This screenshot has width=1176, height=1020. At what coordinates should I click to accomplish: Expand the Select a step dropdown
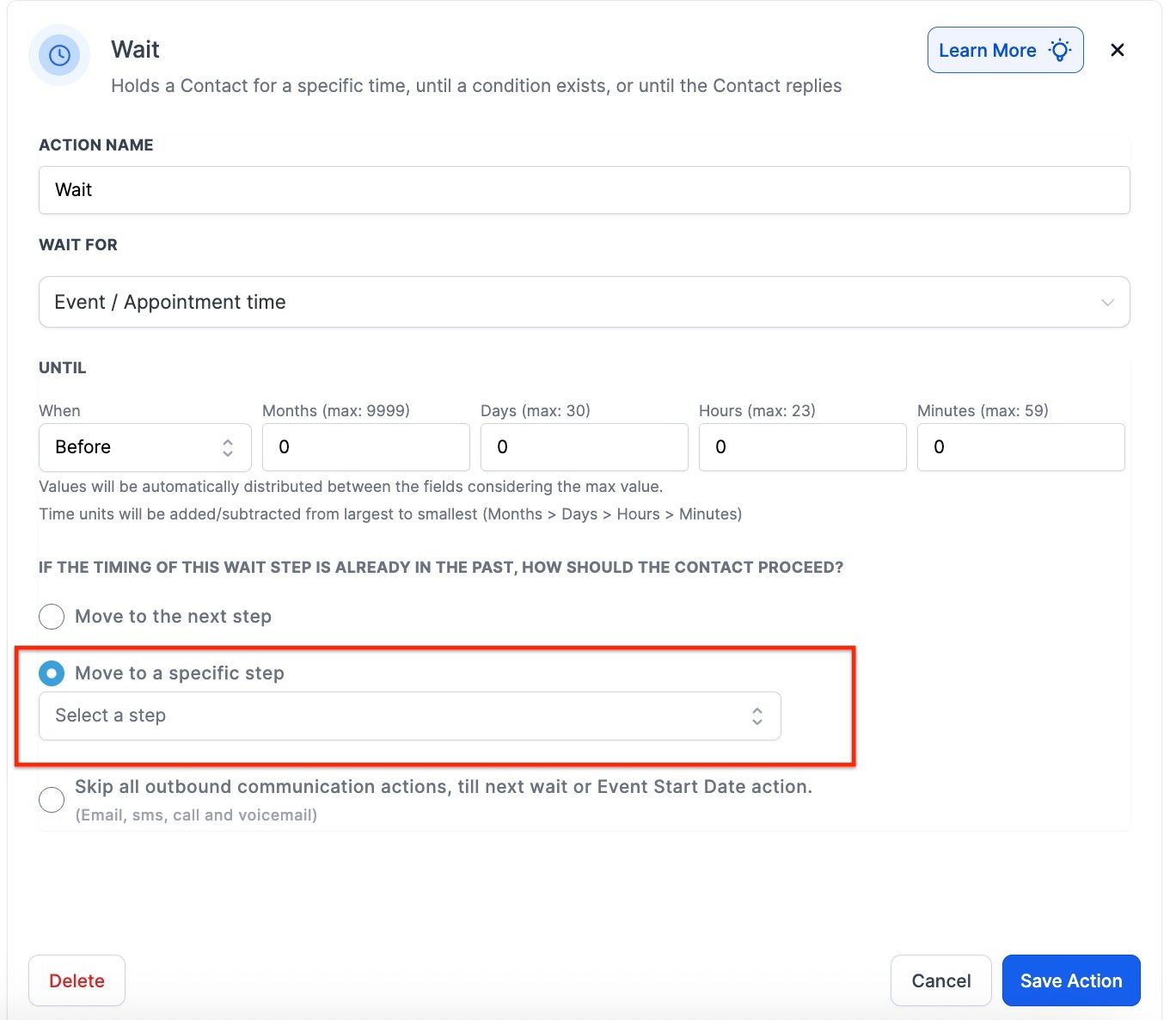(409, 716)
